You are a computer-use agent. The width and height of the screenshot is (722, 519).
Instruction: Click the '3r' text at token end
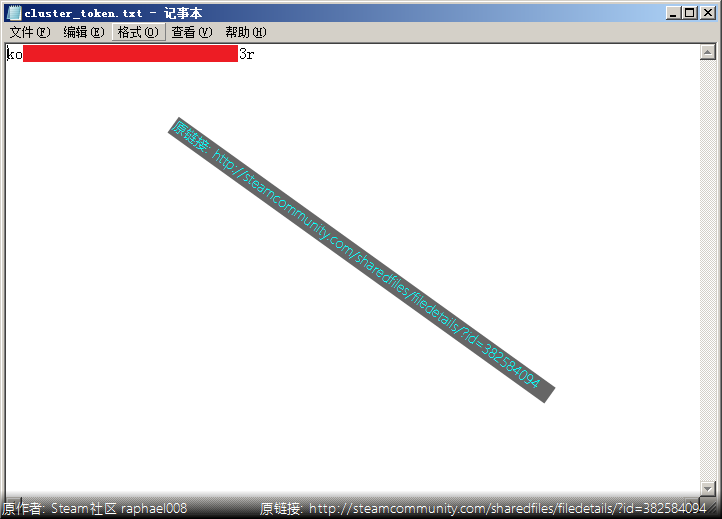click(247, 54)
